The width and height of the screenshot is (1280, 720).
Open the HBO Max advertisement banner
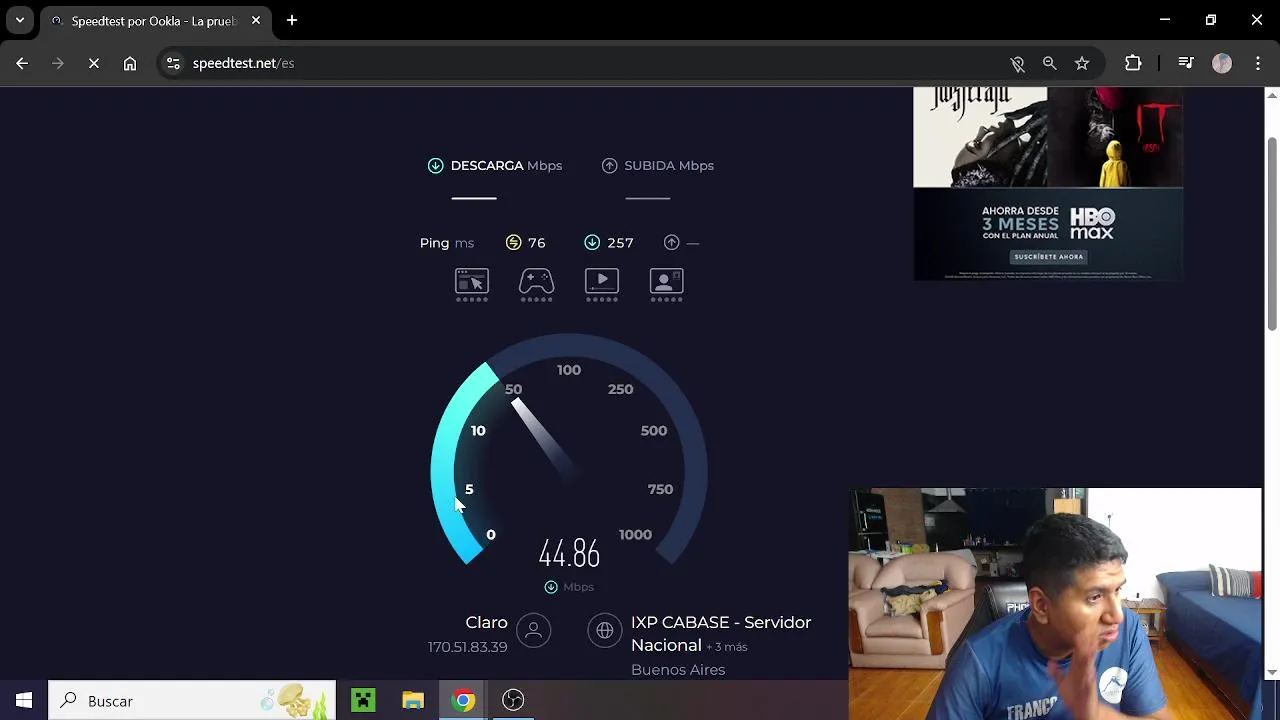point(1048,184)
